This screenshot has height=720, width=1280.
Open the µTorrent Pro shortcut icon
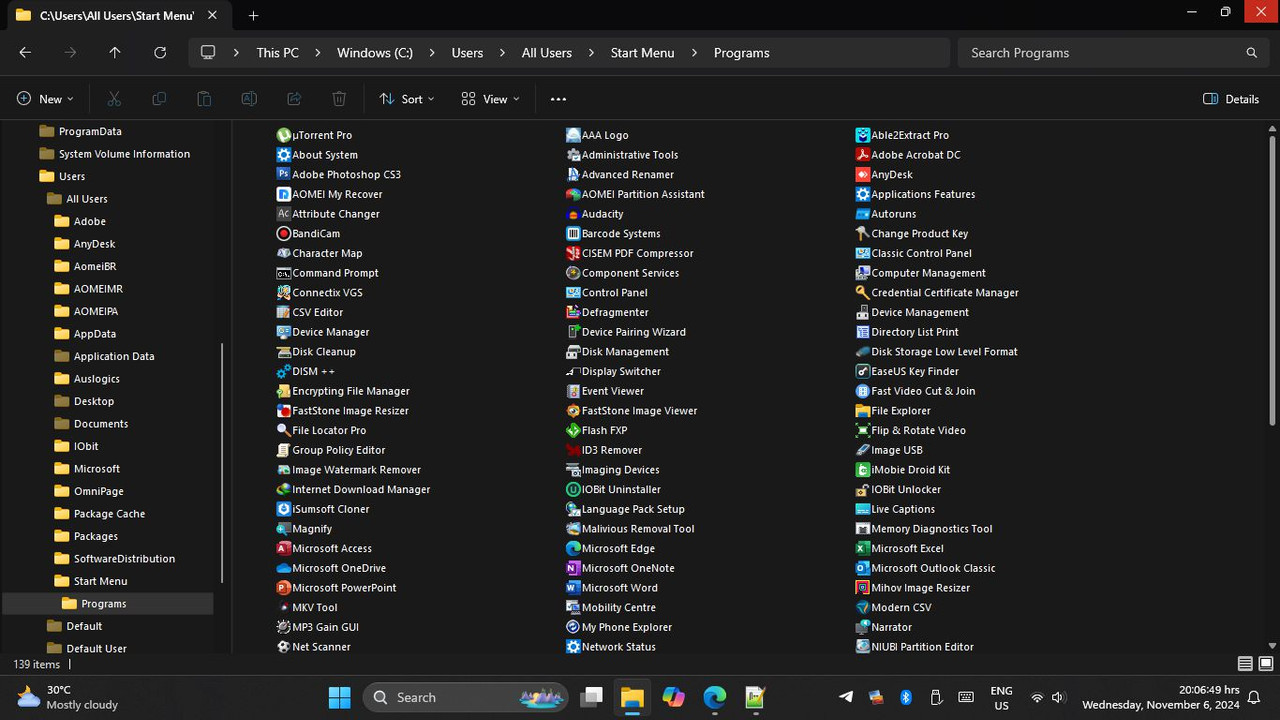[x=284, y=135]
